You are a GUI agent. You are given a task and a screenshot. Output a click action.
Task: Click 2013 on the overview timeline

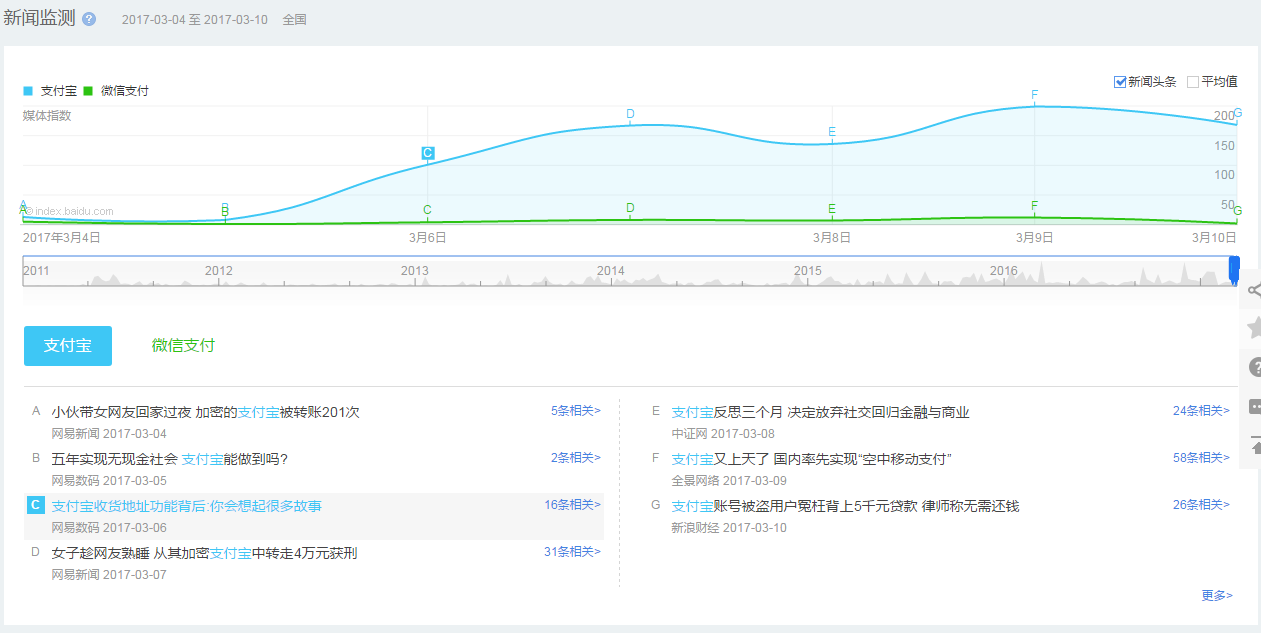click(x=414, y=271)
